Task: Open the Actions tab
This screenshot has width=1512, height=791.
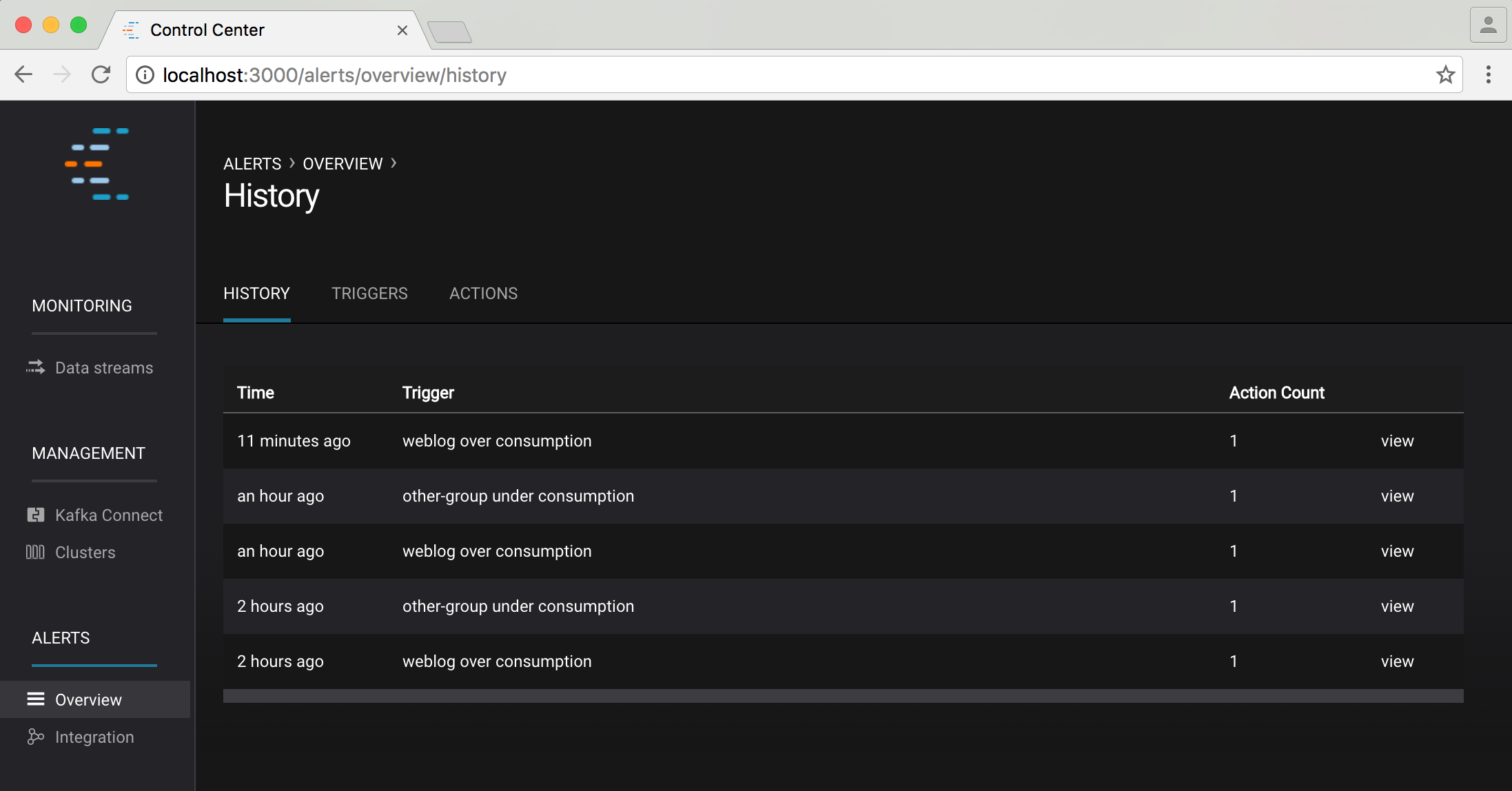Action: pos(483,294)
